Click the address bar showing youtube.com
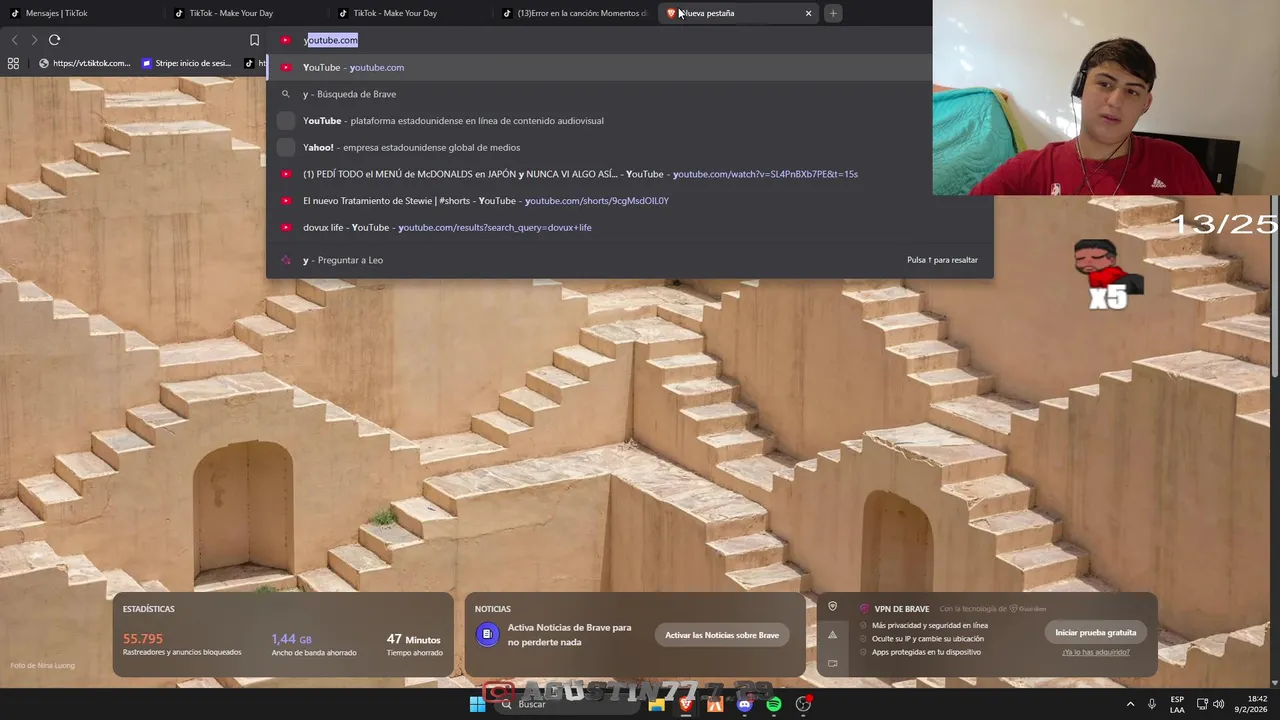This screenshot has height=720, width=1280. click(600, 40)
